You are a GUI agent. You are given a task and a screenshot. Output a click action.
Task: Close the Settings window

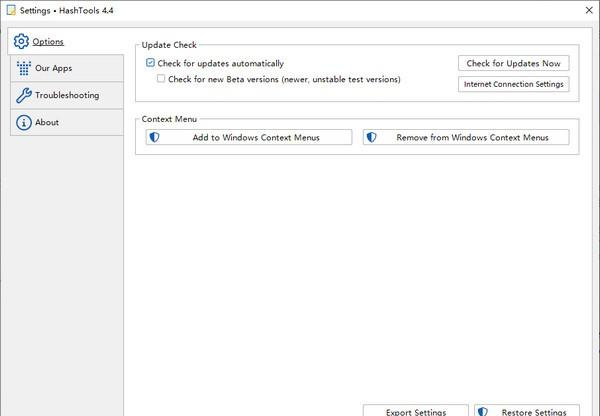click(589, 10)
